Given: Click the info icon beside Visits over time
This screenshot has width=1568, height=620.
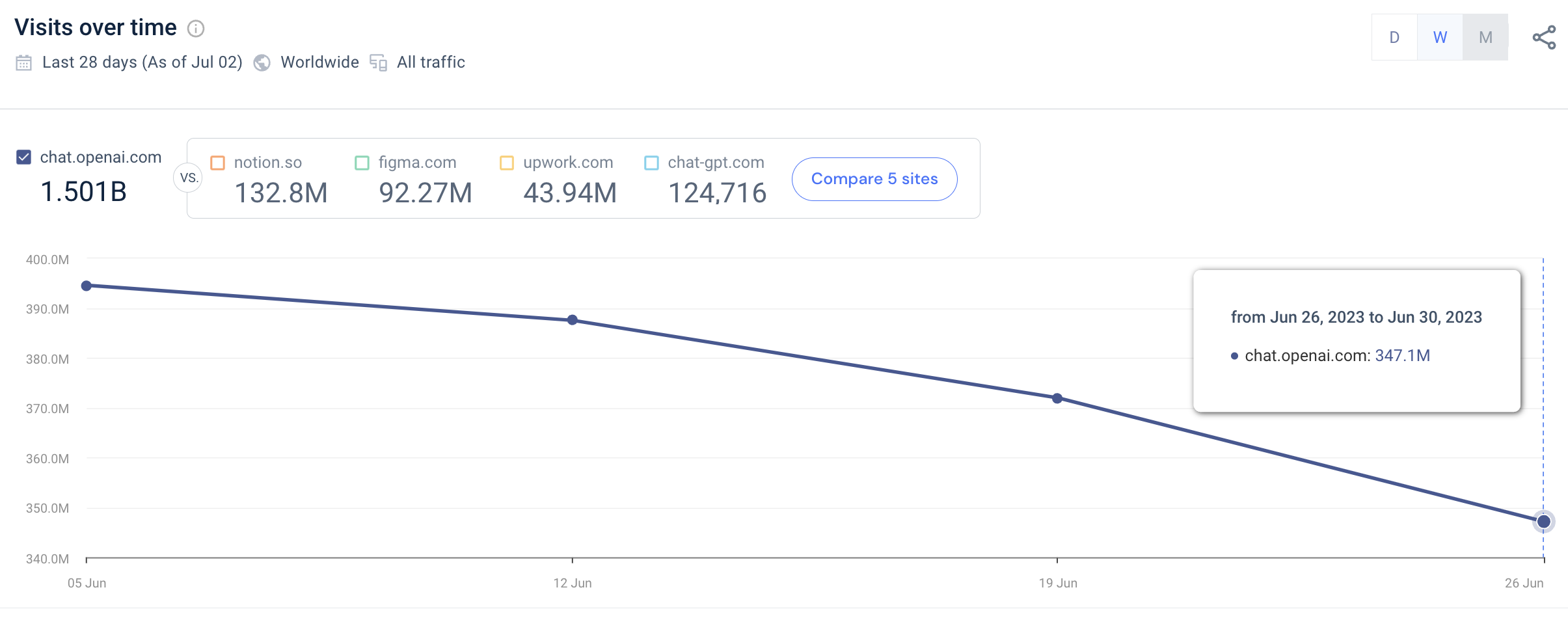Looking at the screenshot, I should pyautogui.click(x=196, y=29).
